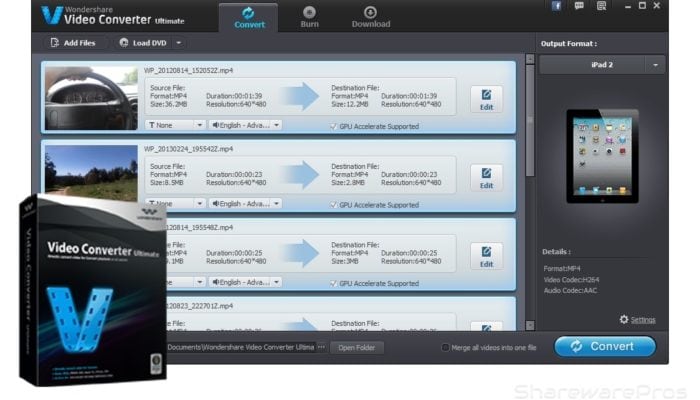Viewport: 700px width, 400px height.
Task: Click the WP_20120814_152052Z.mp4 filename
Action: (188, 71)
